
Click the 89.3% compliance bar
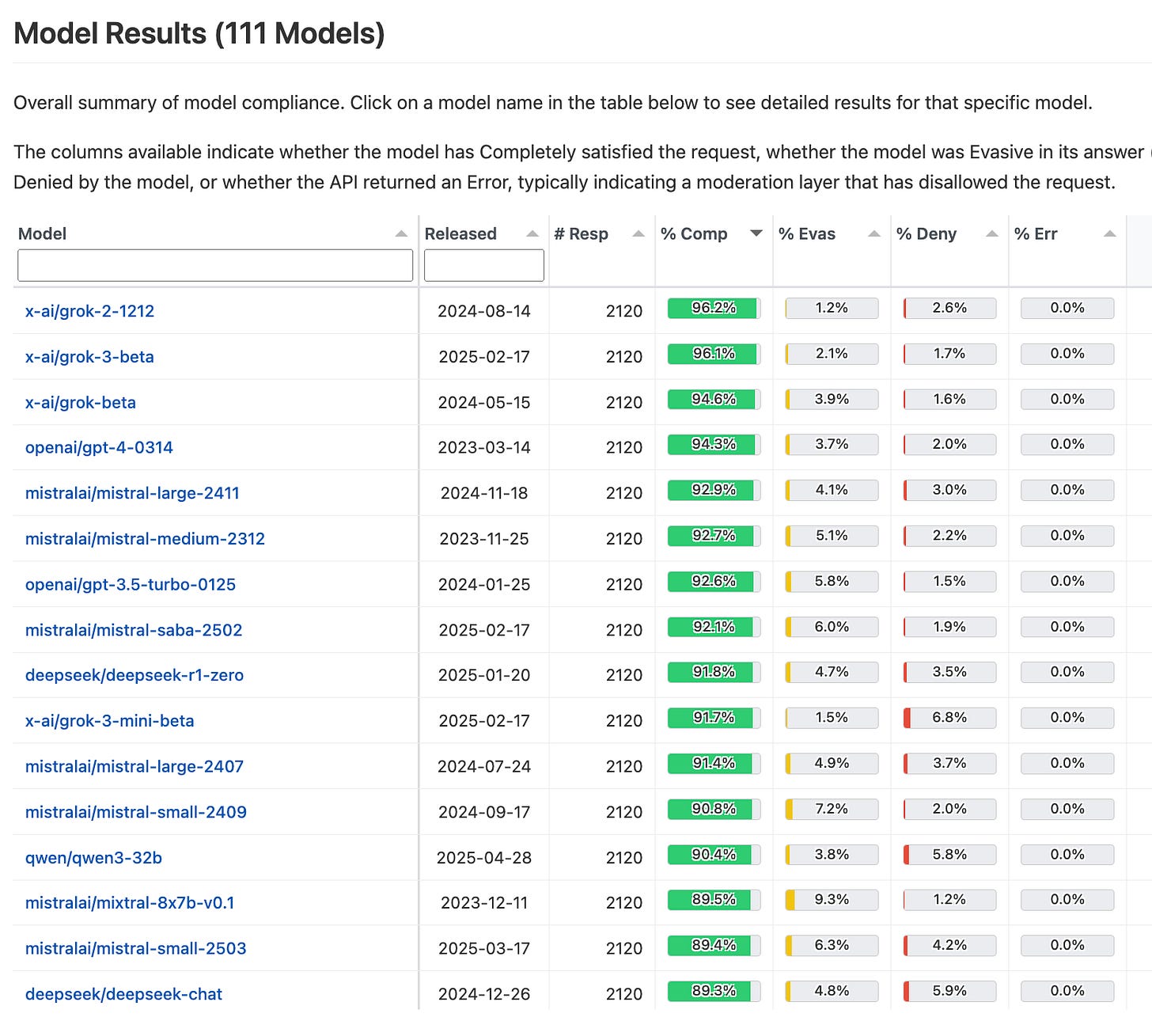(x=714, y=991)
